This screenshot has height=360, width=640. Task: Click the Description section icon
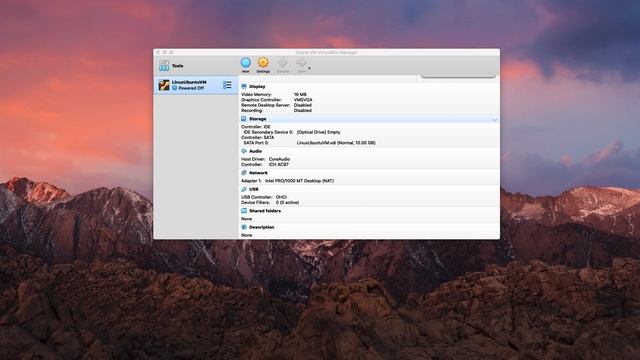coord(244,227)
